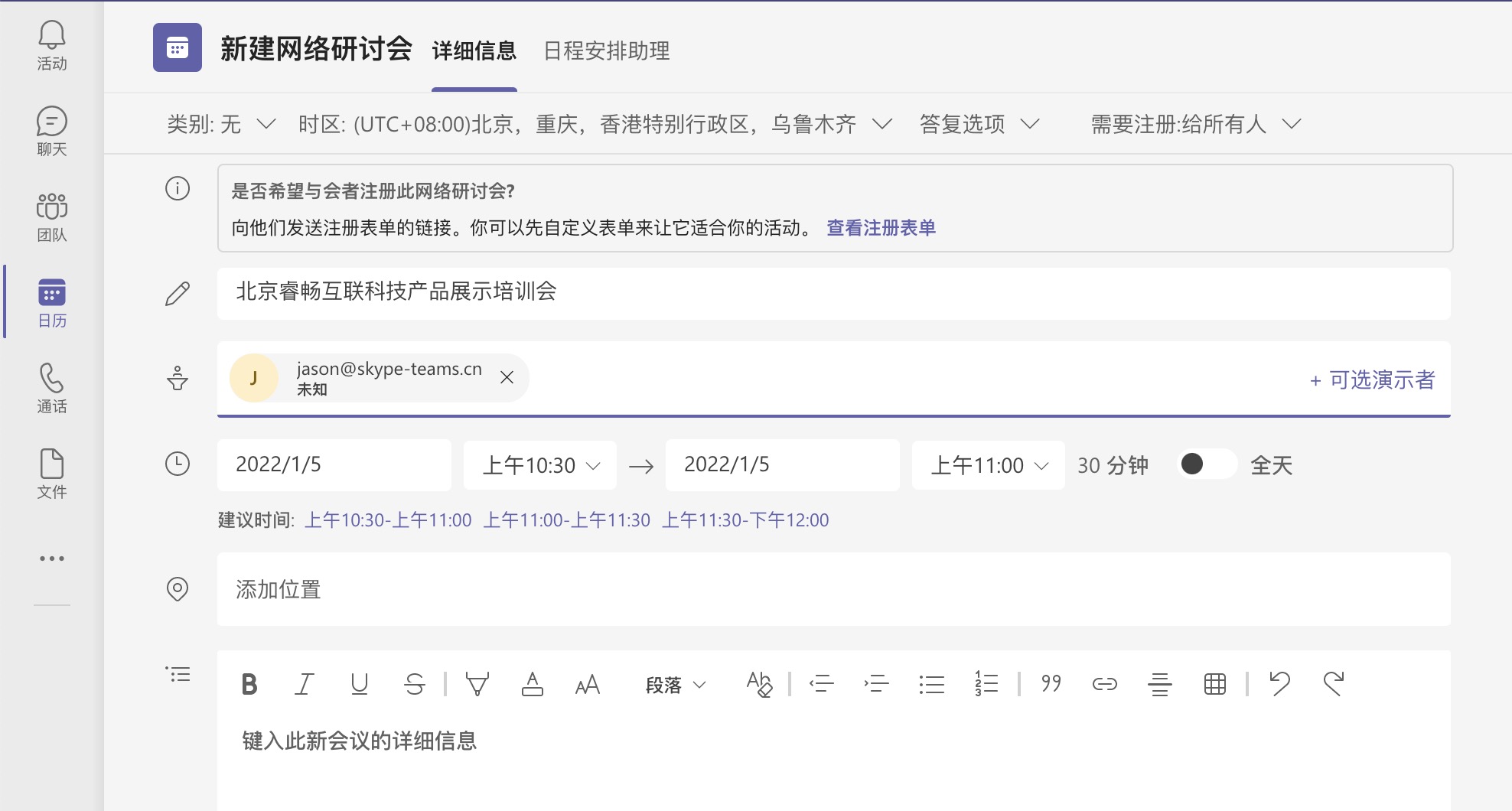This screenshot has height=811, width=1512.
Task: Open the 查看注册表单 link
Action: [881, 228]
